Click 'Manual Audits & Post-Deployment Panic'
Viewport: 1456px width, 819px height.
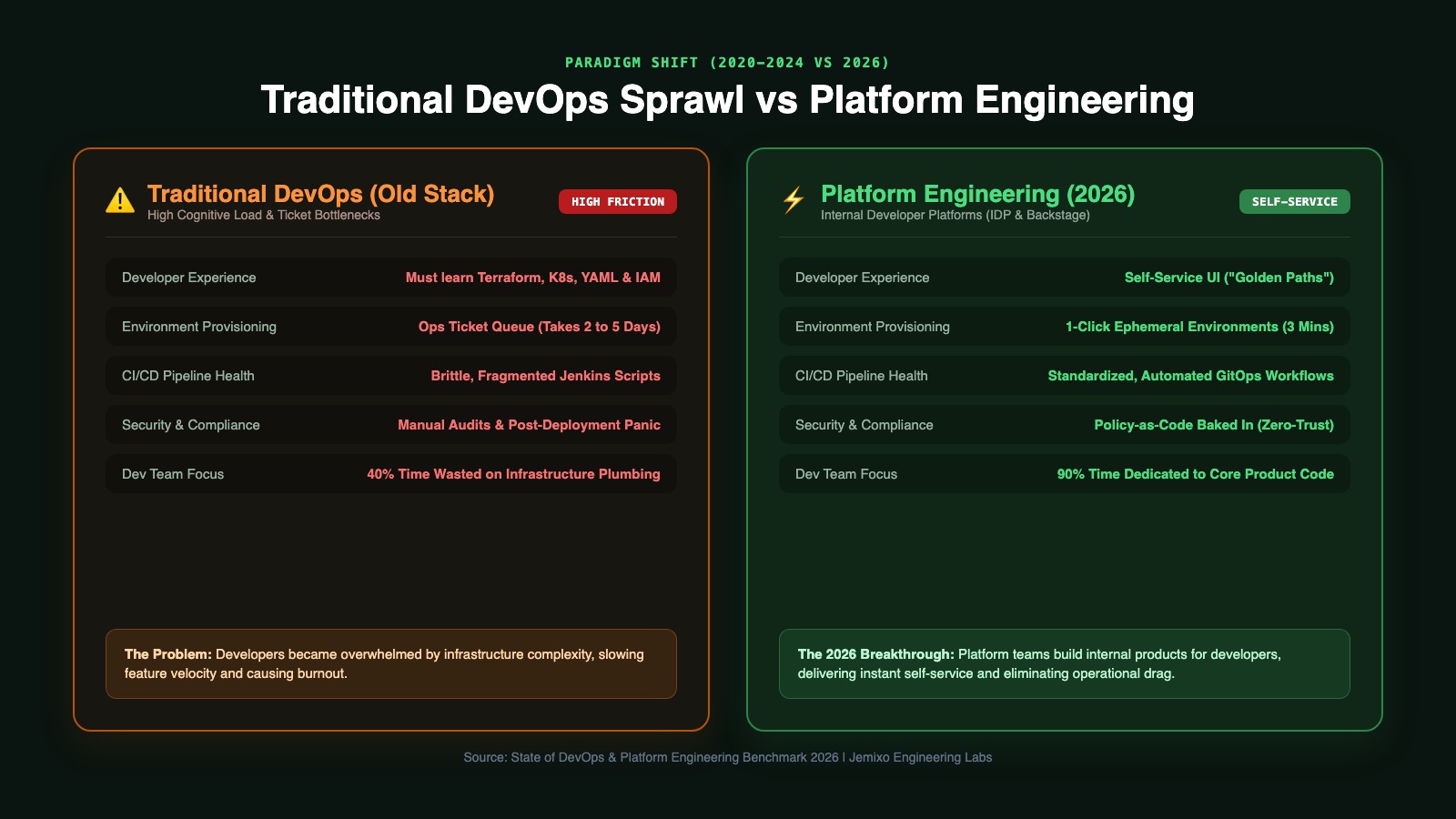click(530, 425)
